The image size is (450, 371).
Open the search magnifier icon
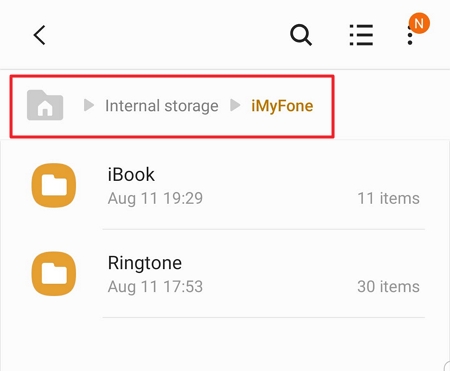click(301, 35)
